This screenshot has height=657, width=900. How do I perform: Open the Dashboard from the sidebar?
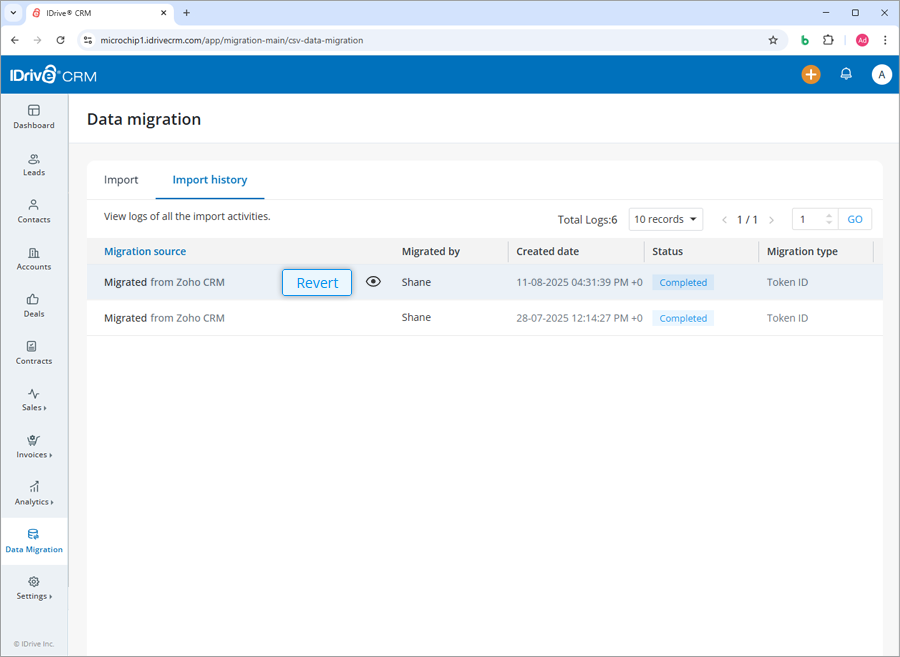(x=33, y=118)
